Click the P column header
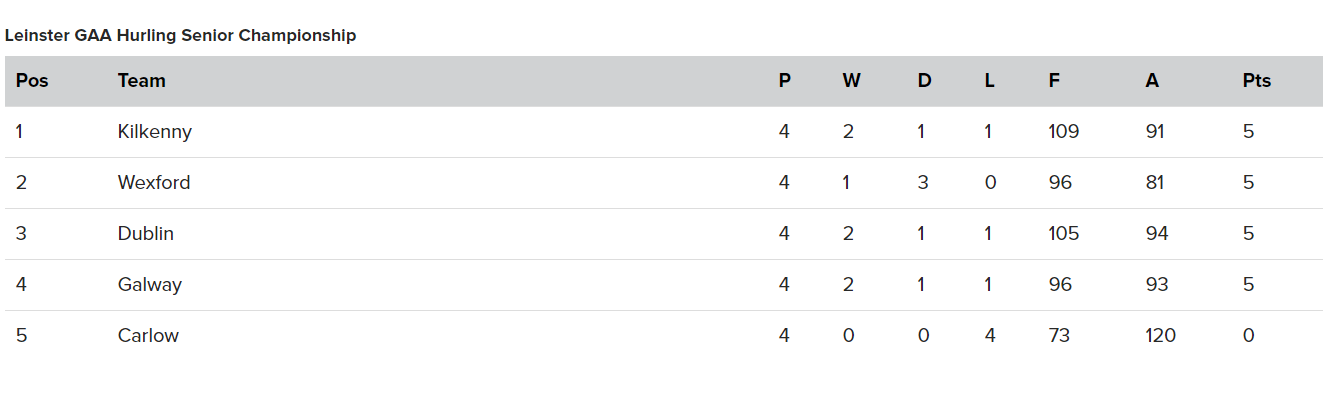Screen dimensions: 1323x400 click(784, 81)
